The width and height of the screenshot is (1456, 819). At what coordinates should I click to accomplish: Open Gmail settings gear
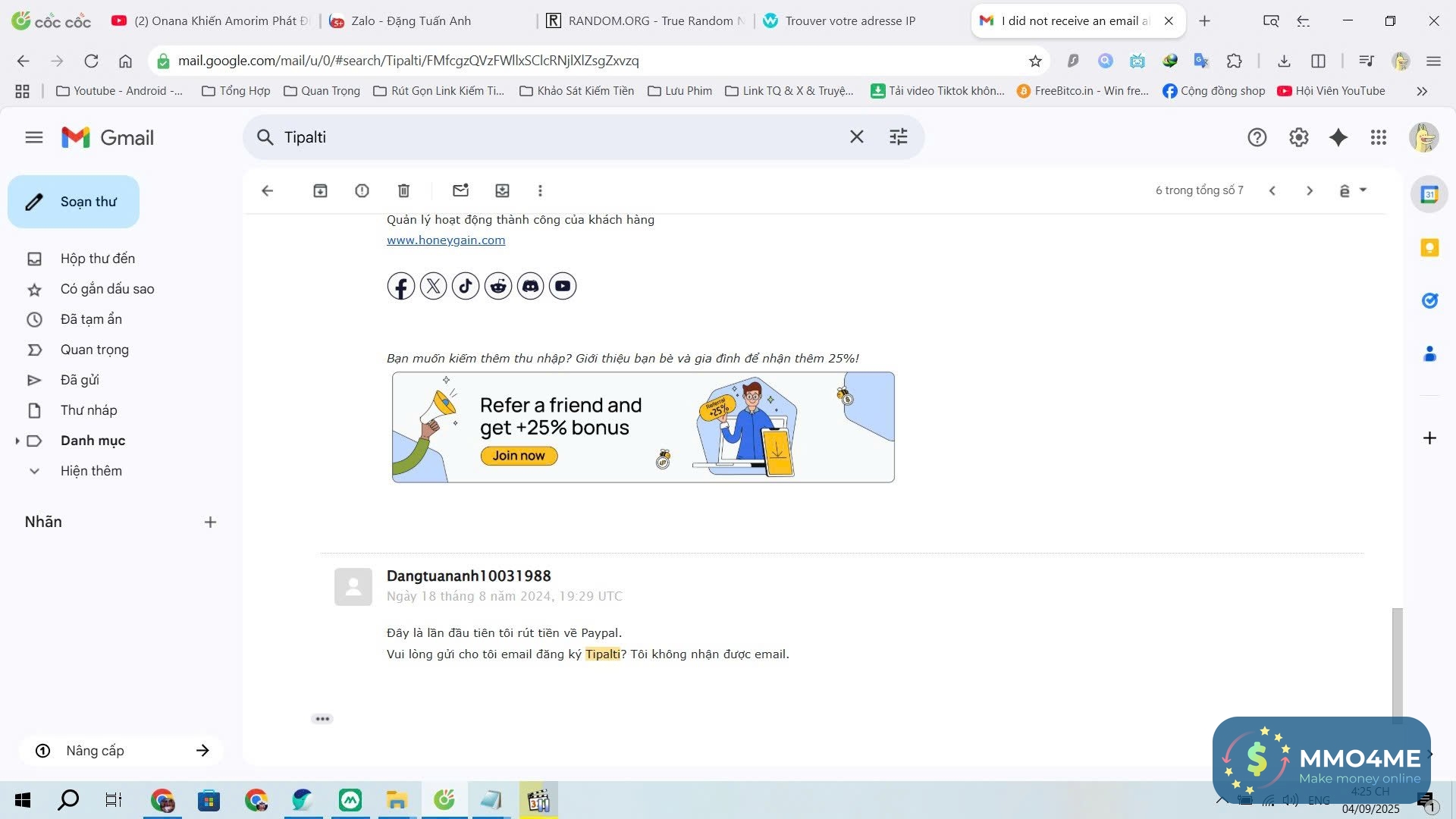point(1298,137)
